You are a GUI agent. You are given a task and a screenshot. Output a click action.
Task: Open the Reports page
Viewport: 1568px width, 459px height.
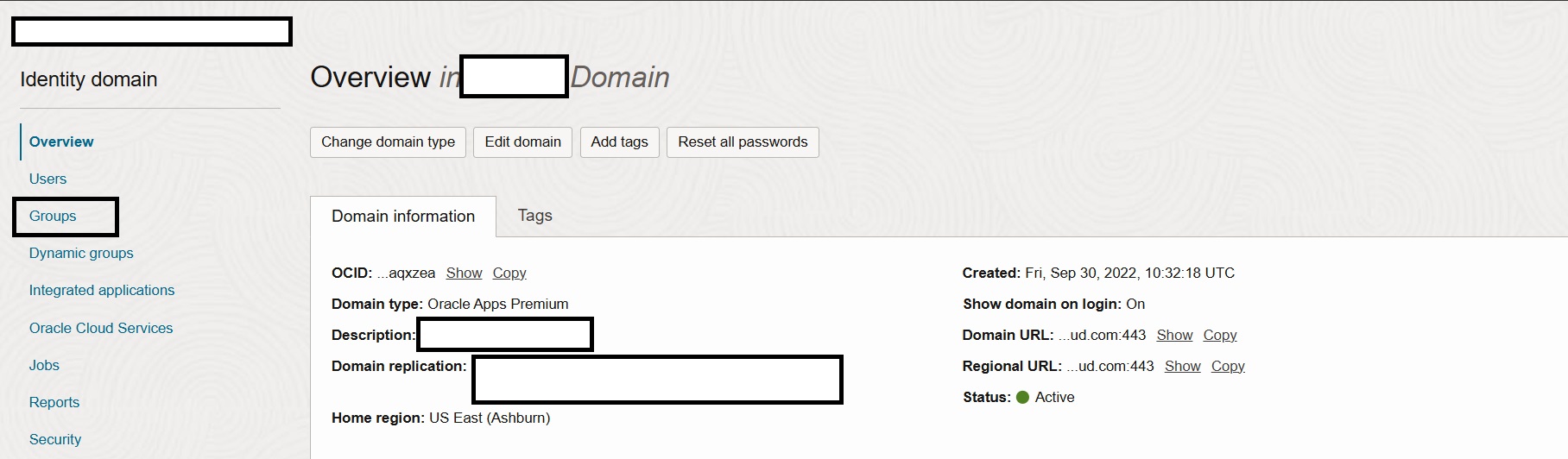[54, 402]
